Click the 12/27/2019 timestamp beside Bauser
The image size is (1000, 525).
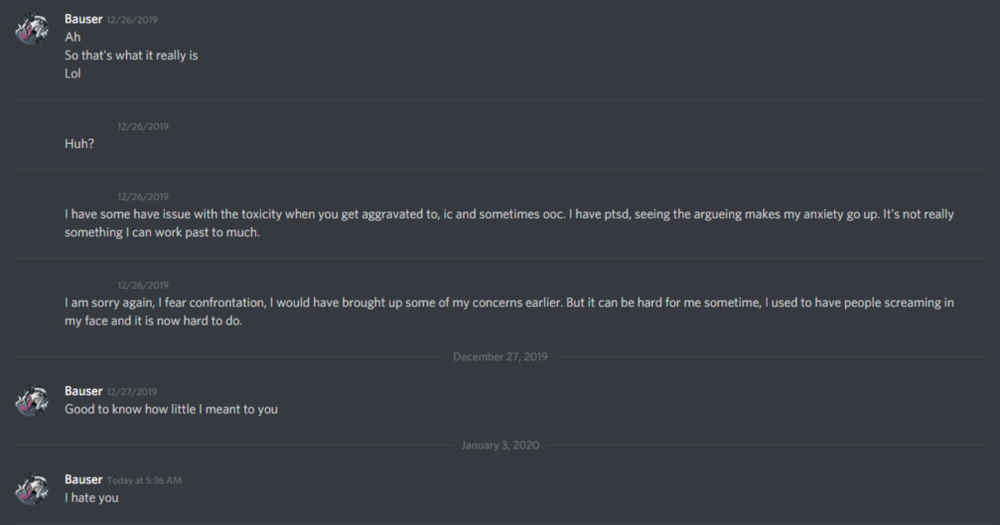click(x=131, y=392)
